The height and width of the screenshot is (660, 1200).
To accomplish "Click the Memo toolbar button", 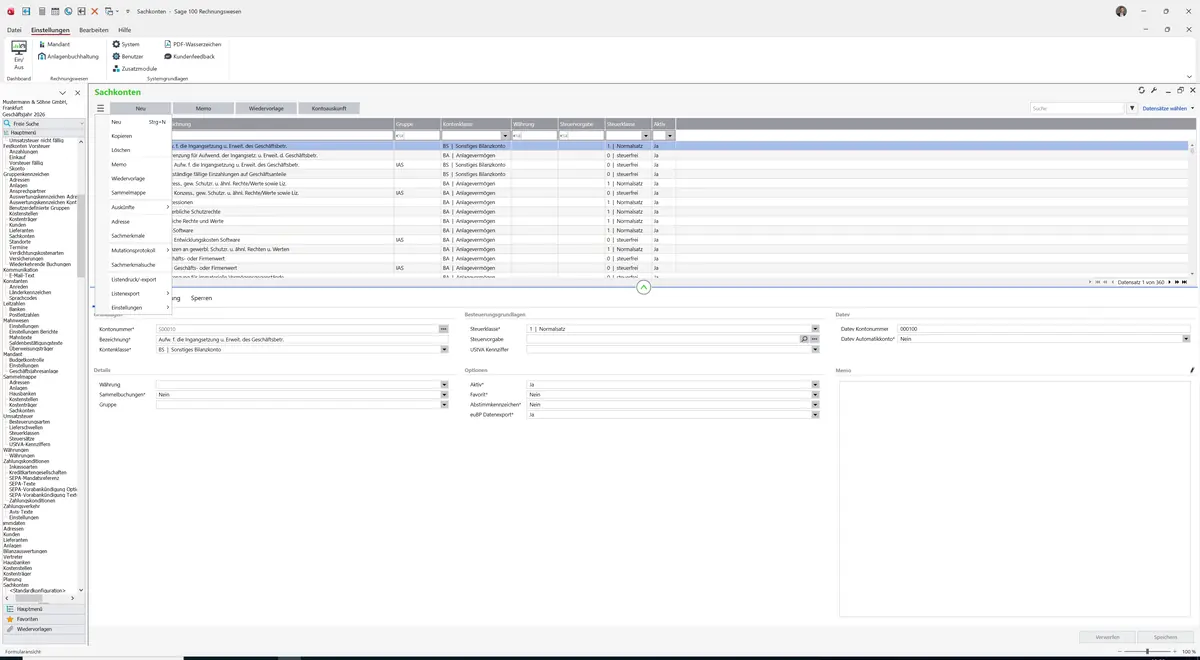I will pos(203,108).
